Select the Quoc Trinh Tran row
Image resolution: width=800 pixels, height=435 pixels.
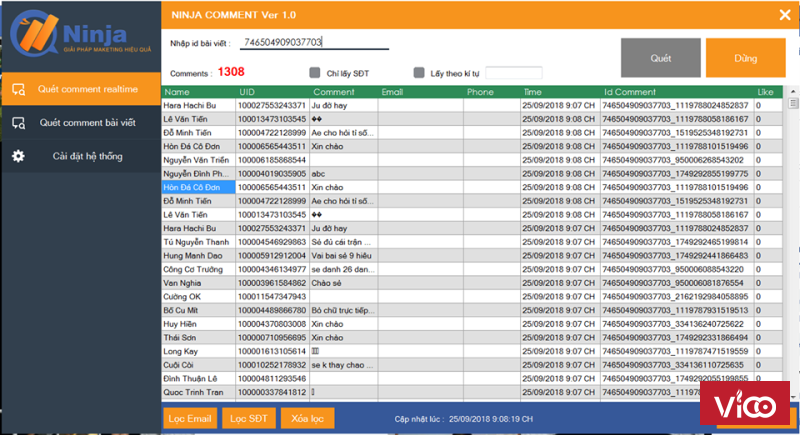[x=472, y=392]
